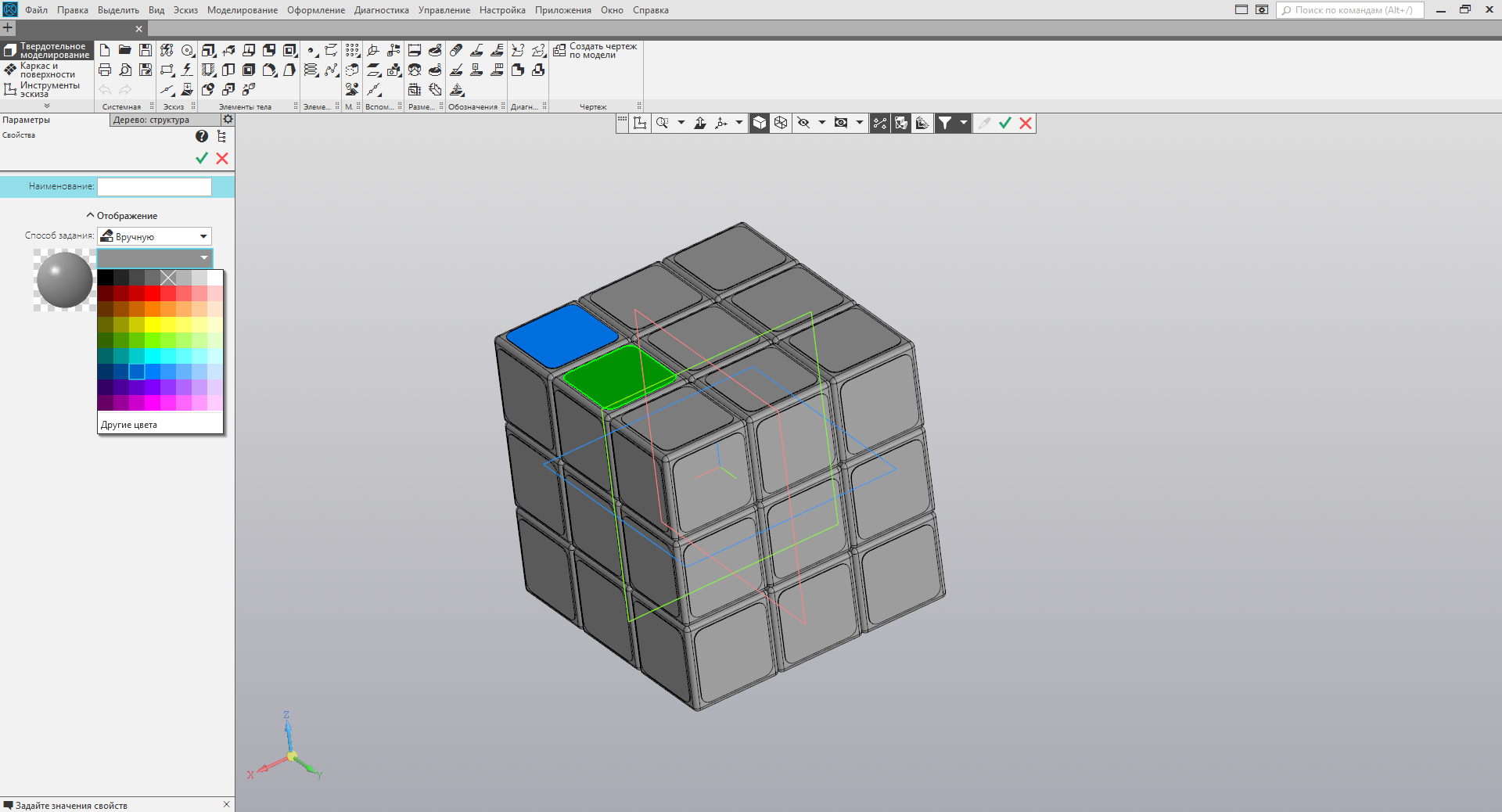The image size is (1502, 812).
Task: Confirm properties with green checkmark in panel
Action: (202, 158)
